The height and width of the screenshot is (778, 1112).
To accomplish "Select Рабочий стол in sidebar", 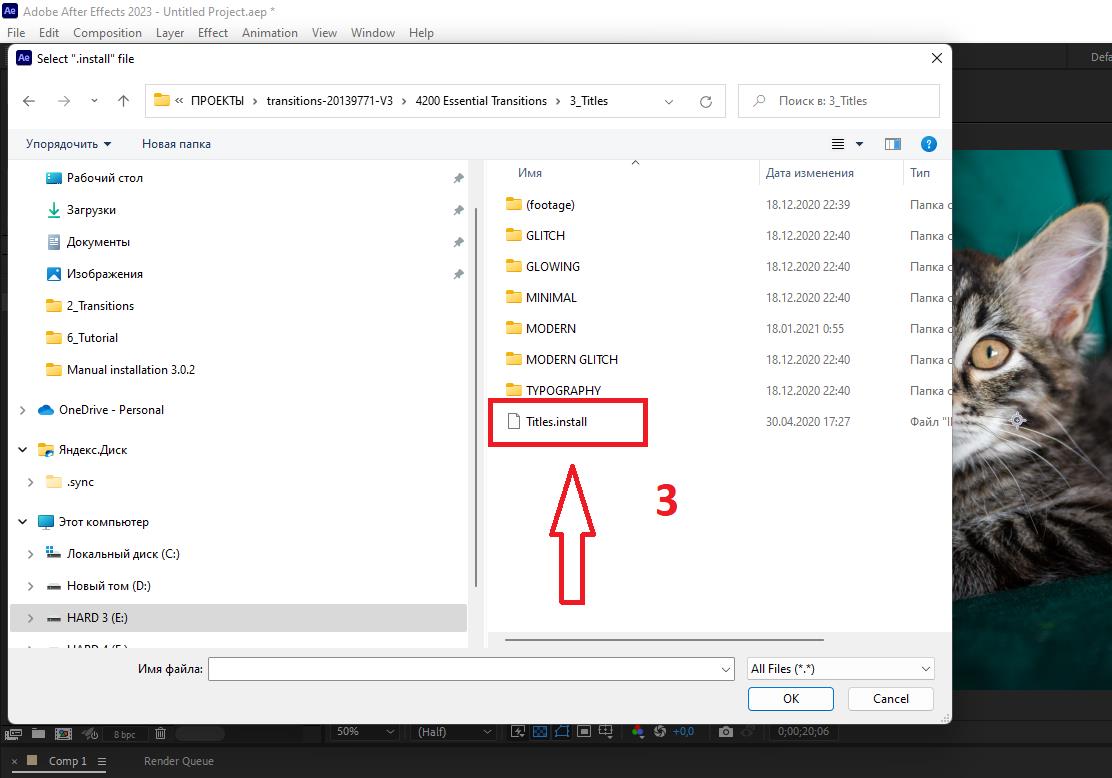I will click(104, 178).
